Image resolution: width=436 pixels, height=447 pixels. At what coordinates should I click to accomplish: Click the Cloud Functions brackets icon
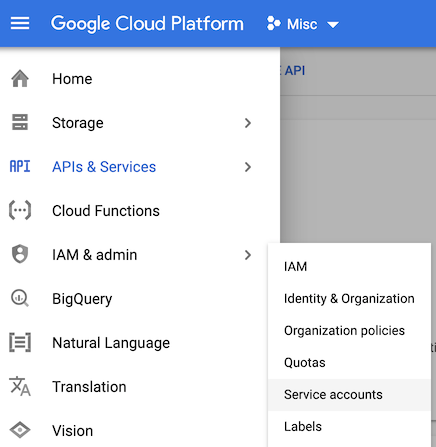pyautogui.click(x=20, y=210)
